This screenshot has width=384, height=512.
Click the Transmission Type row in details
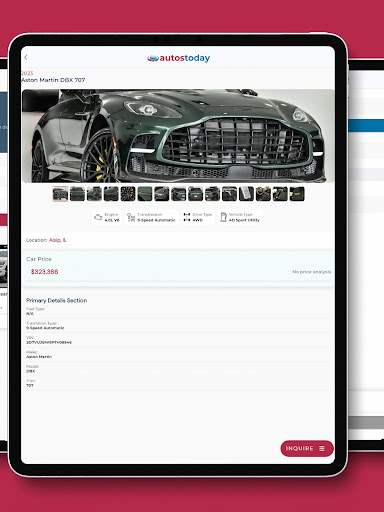pyautogui.click(x=177, y=326)
